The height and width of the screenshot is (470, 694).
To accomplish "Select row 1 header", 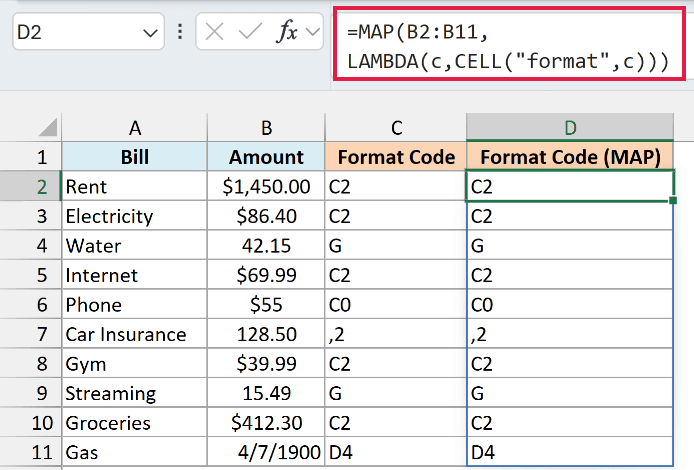I will (x=31, y=157).
